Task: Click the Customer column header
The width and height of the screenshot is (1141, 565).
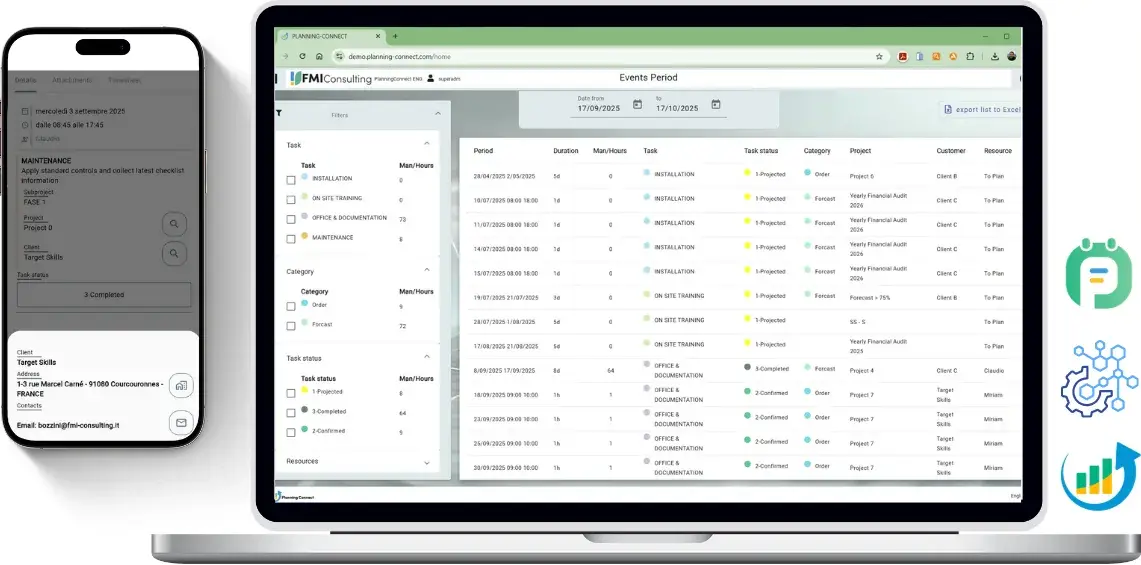Action: pos(951,151)
